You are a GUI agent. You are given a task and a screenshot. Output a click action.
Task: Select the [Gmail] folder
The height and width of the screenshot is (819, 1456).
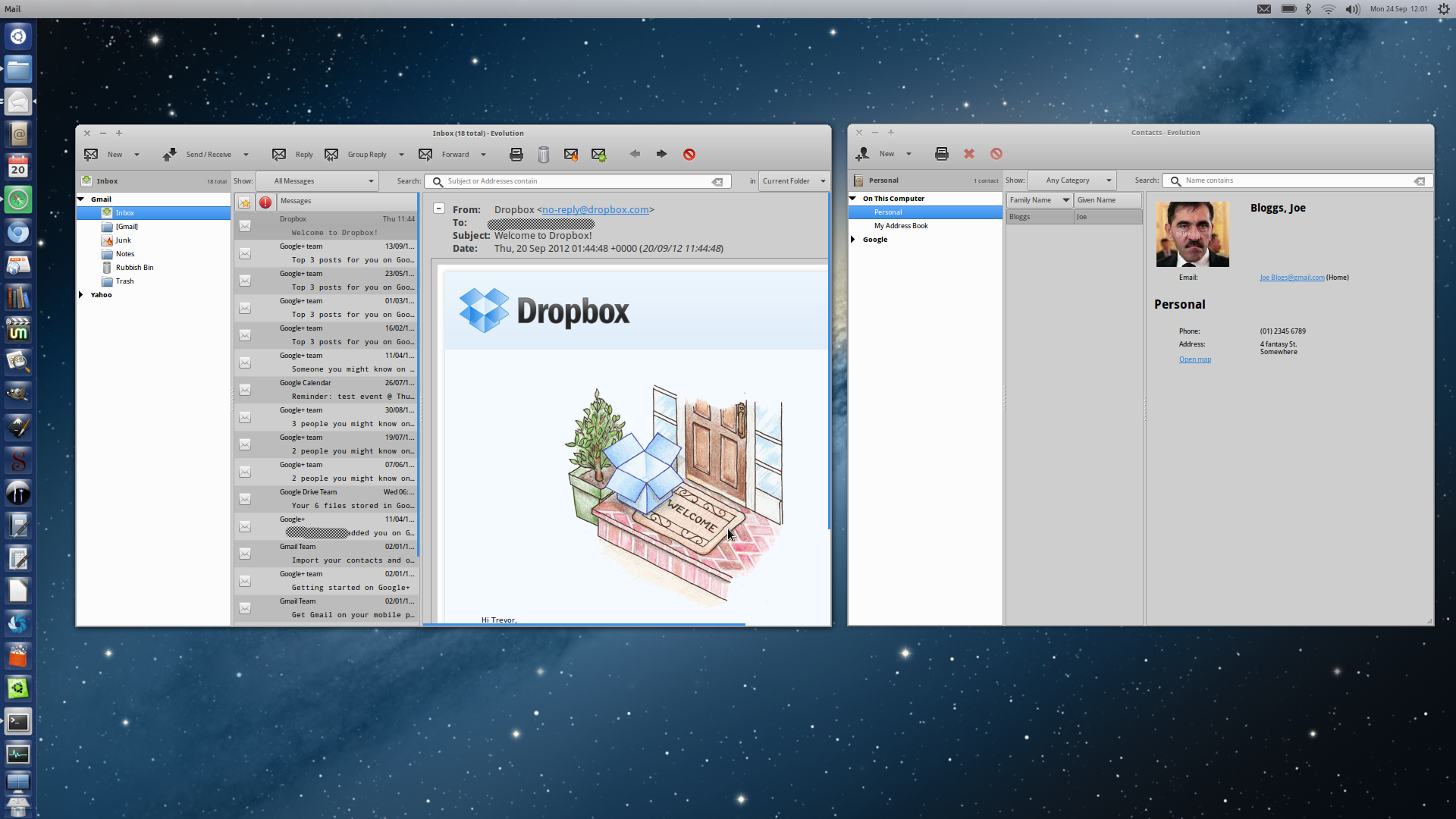(127, 227)
